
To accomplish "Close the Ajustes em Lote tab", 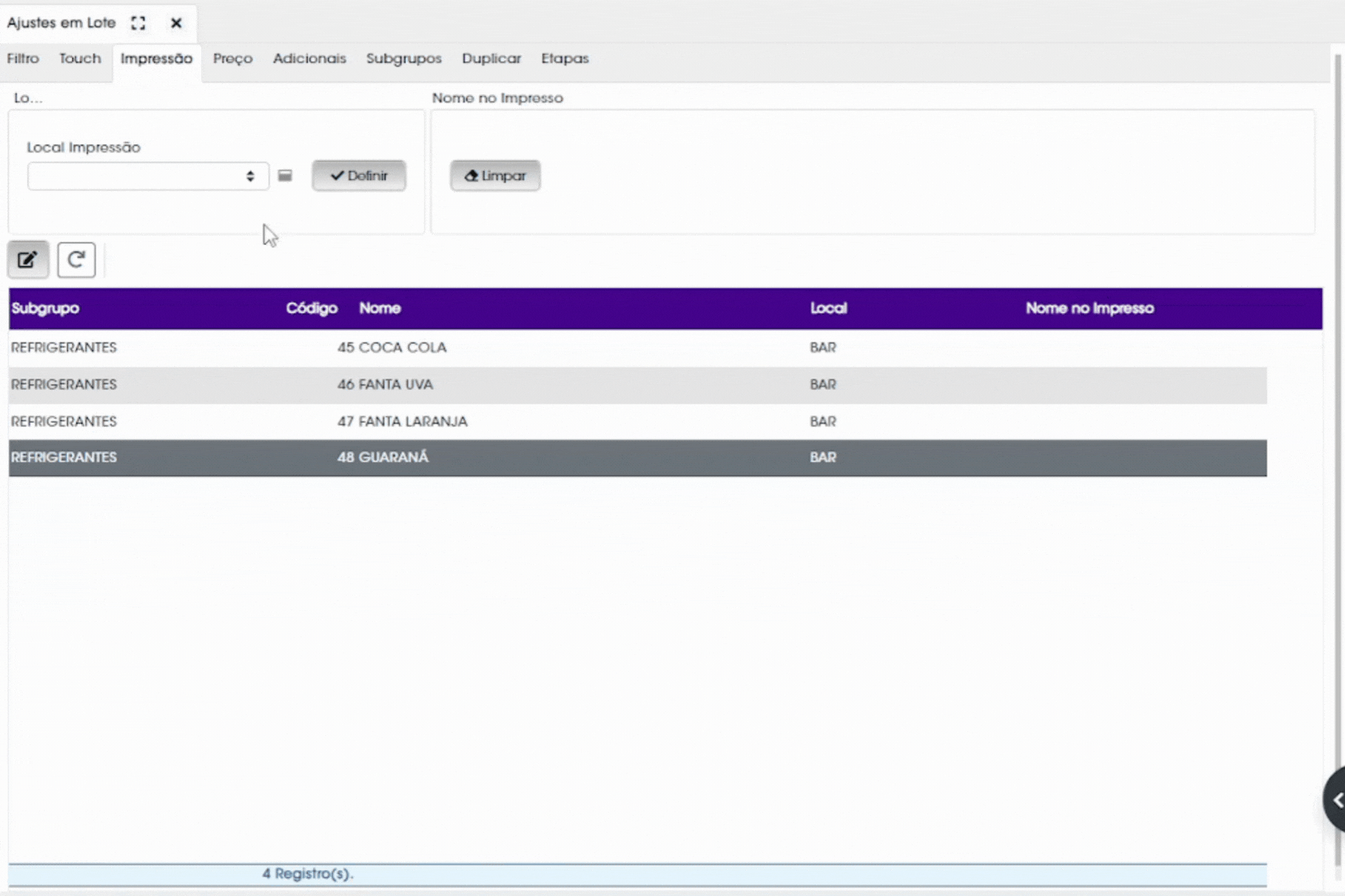I will pyautogui.click(x=177, y=23).
